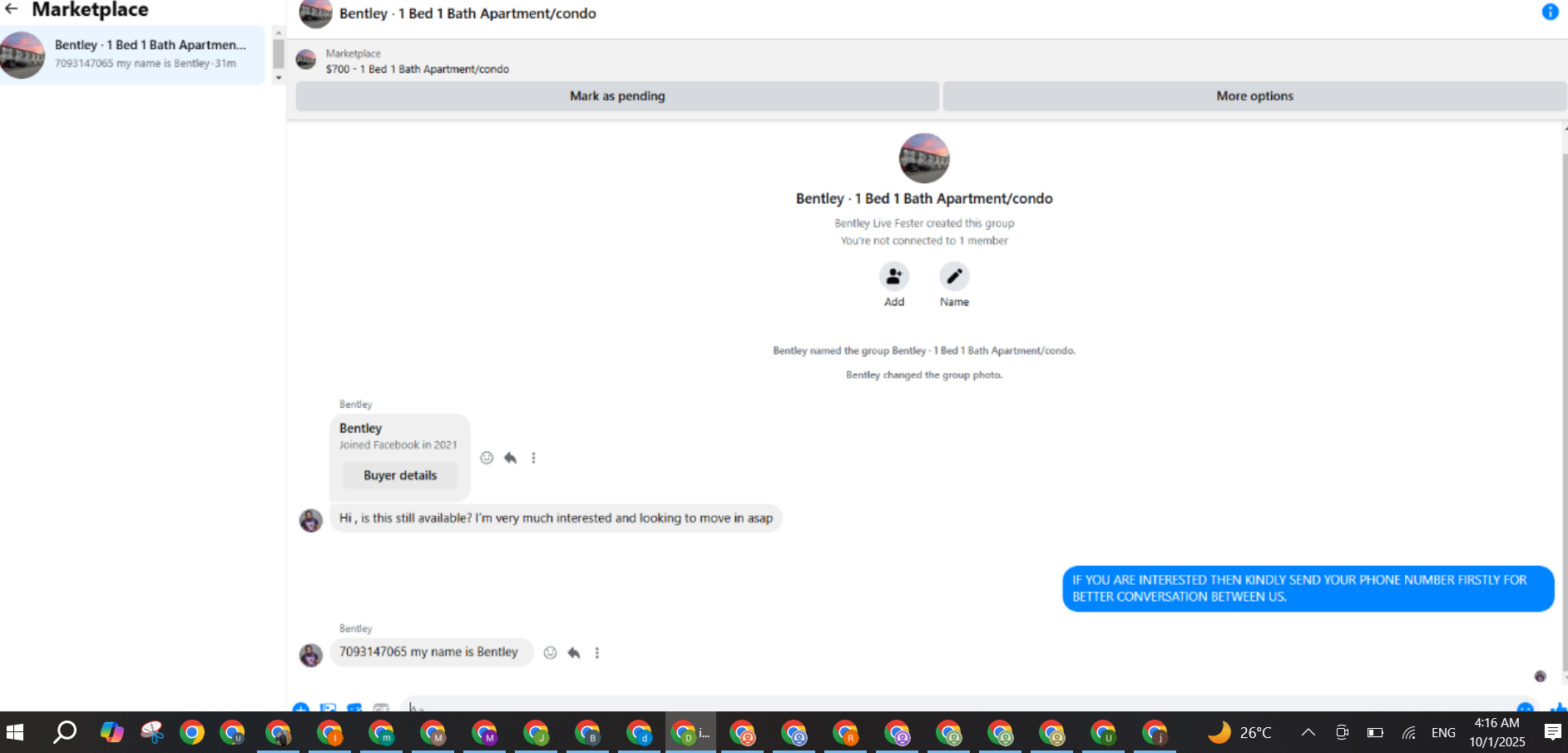Click the small seen-by avatar under sent message
This screenshot has width=1568, height=753.
pyautogui.click(x=1540, y=676)
